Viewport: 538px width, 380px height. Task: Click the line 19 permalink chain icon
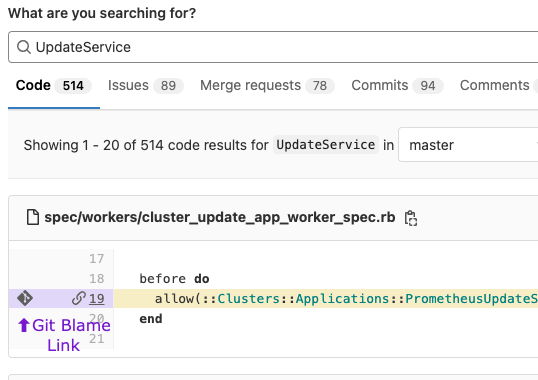79,298
